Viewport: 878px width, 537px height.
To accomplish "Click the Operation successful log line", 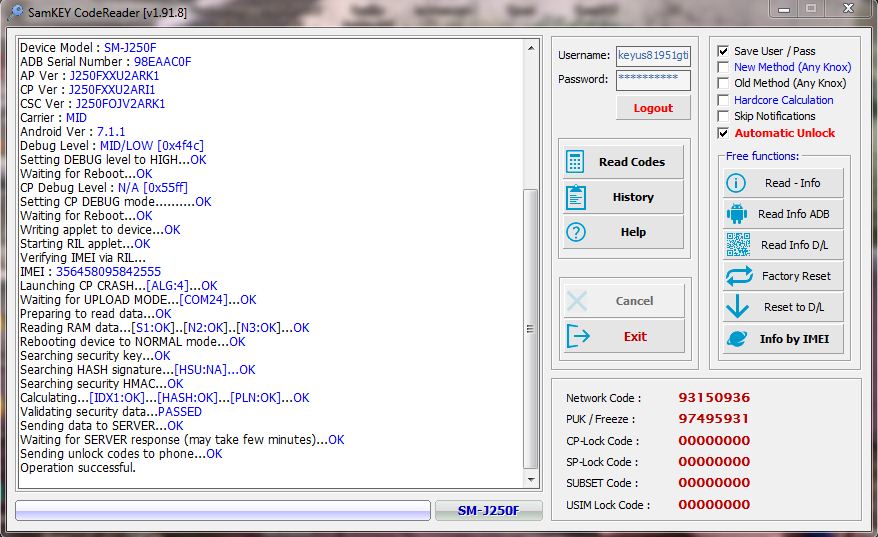I will tap(78, 468).
